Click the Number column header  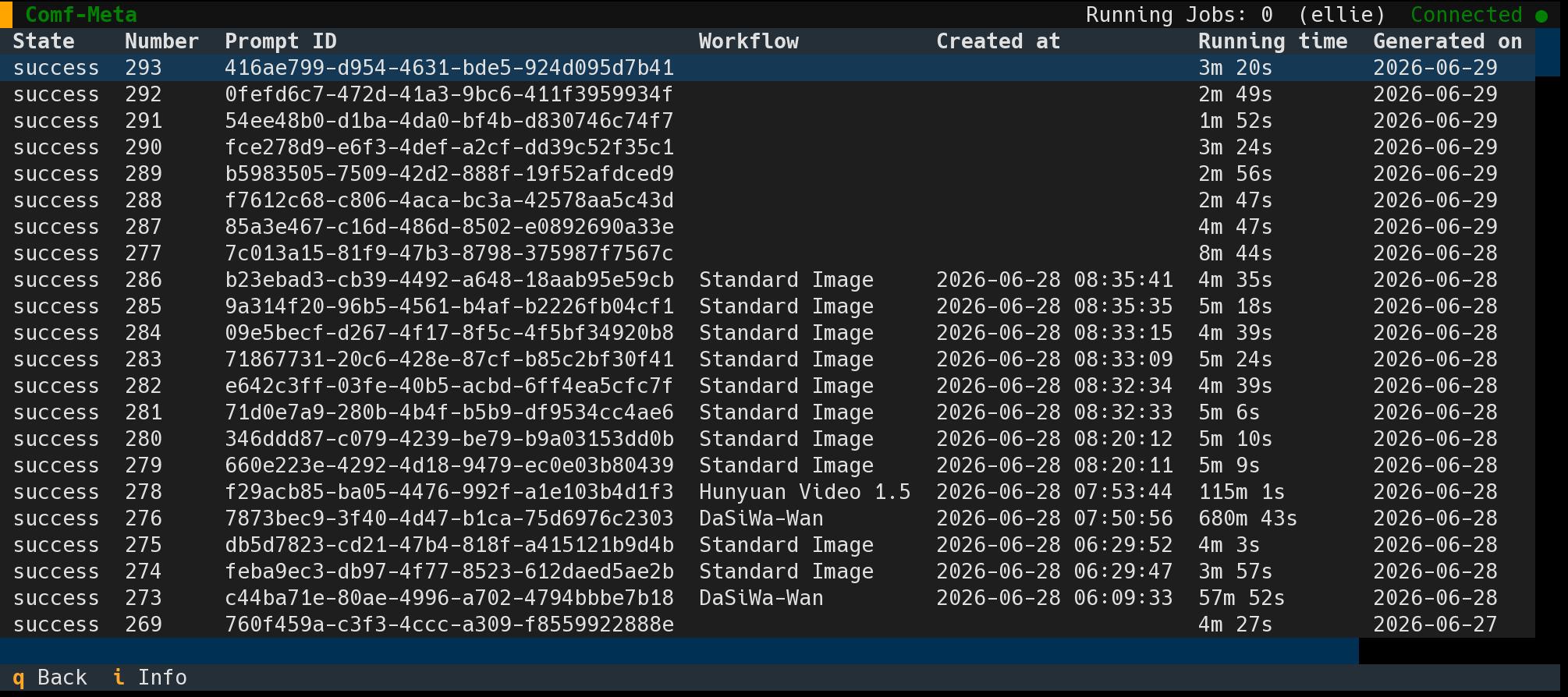point(162,41)
